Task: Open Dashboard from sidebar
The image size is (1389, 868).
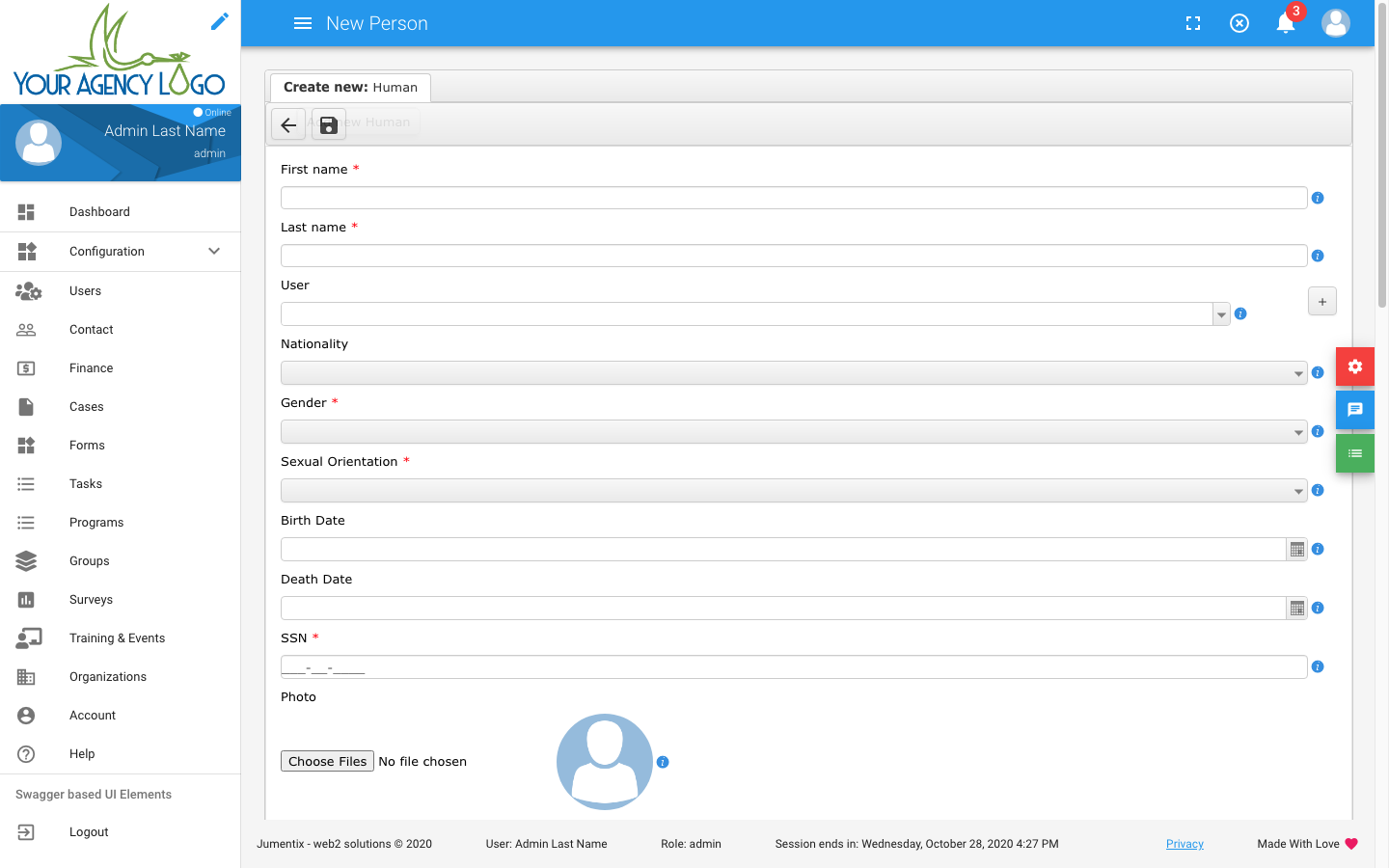Action: [x=121, y=212]
